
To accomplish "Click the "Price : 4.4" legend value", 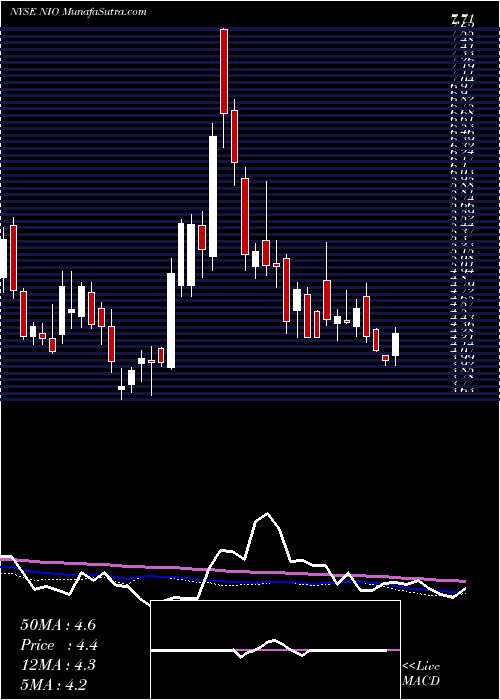I will tap(59, 645).
